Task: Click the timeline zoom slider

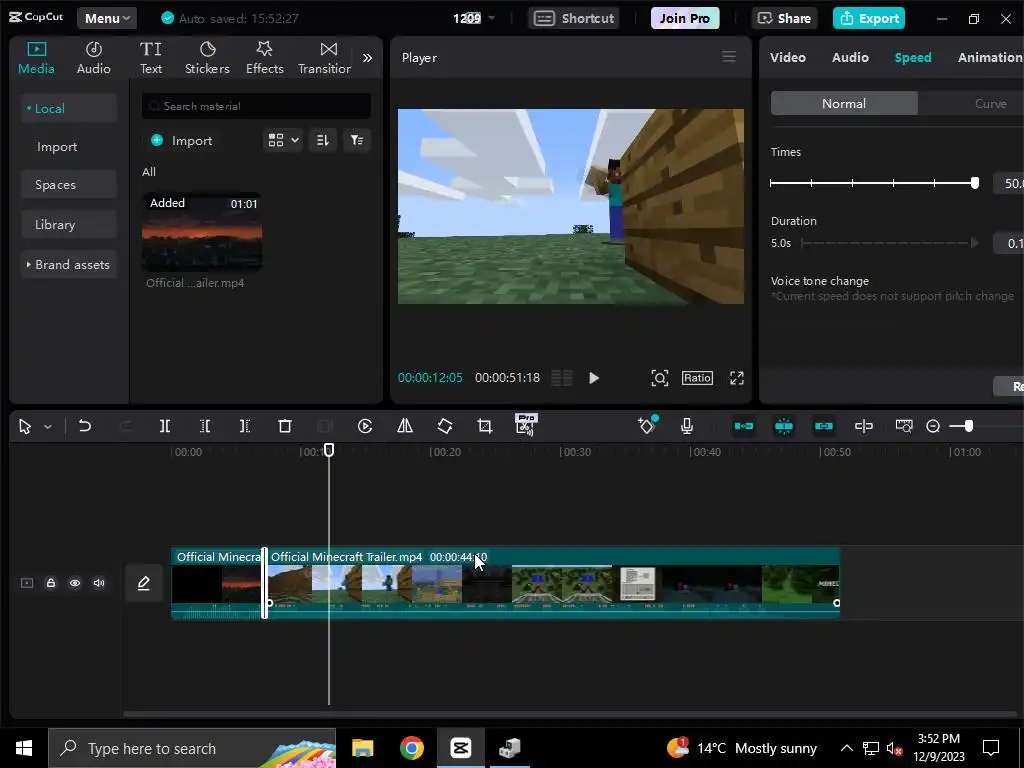Action: 968,426
